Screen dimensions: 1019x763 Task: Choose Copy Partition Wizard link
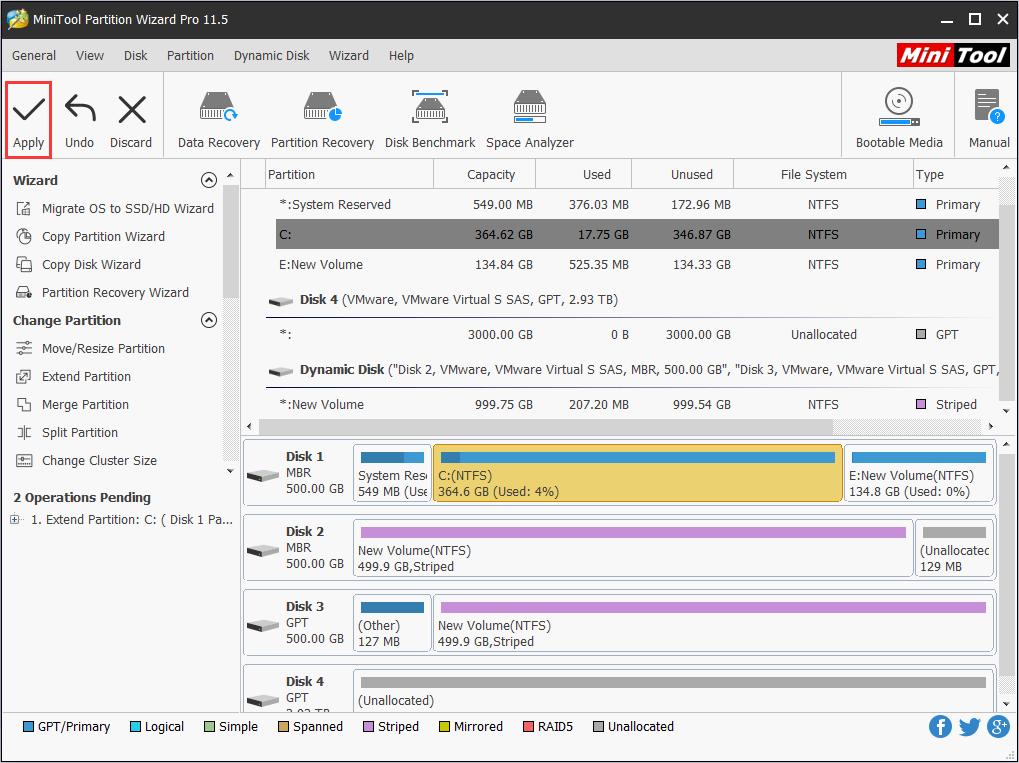coord(103,237)
